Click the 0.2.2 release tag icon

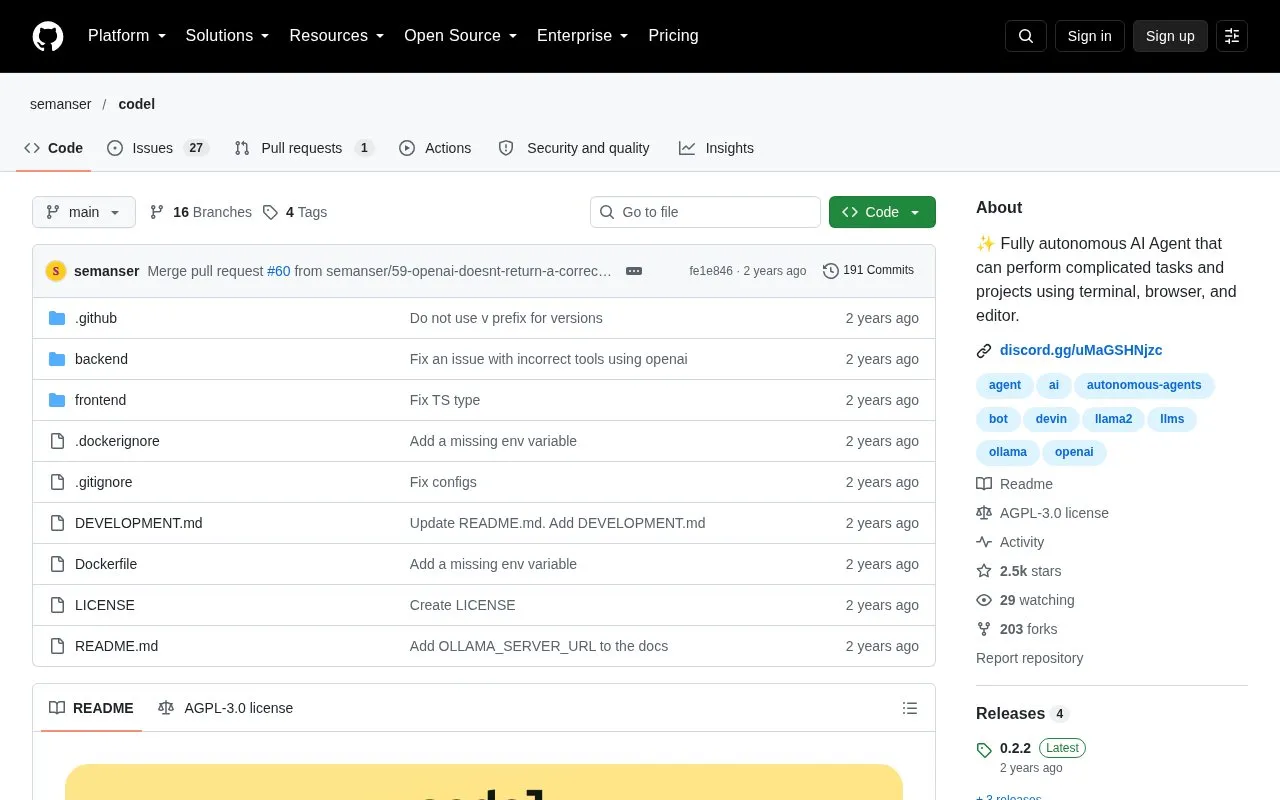984,749
